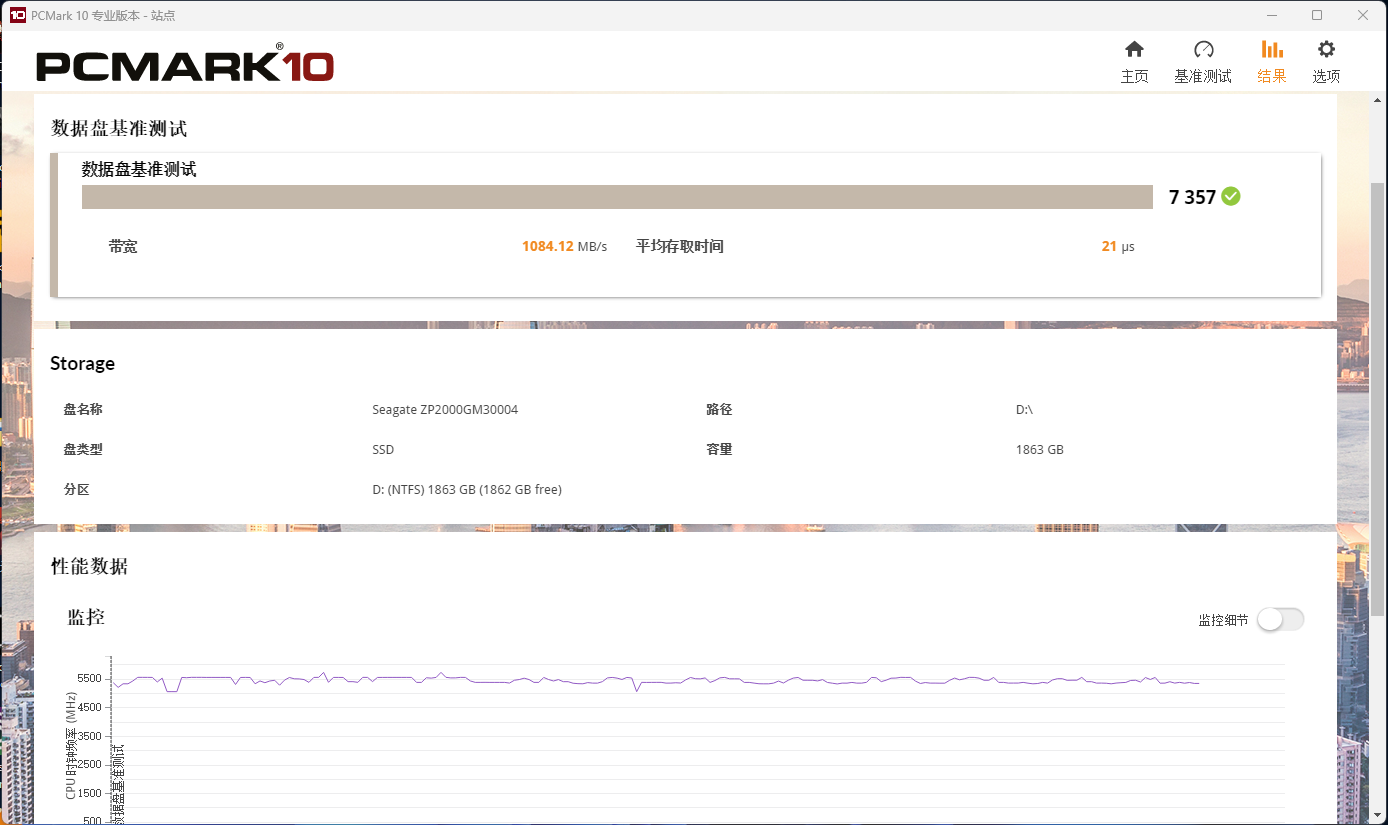The image size is (1388, 825).
Task: Click the PCMark 10 title bar app icon
Action: pos(17,15)
